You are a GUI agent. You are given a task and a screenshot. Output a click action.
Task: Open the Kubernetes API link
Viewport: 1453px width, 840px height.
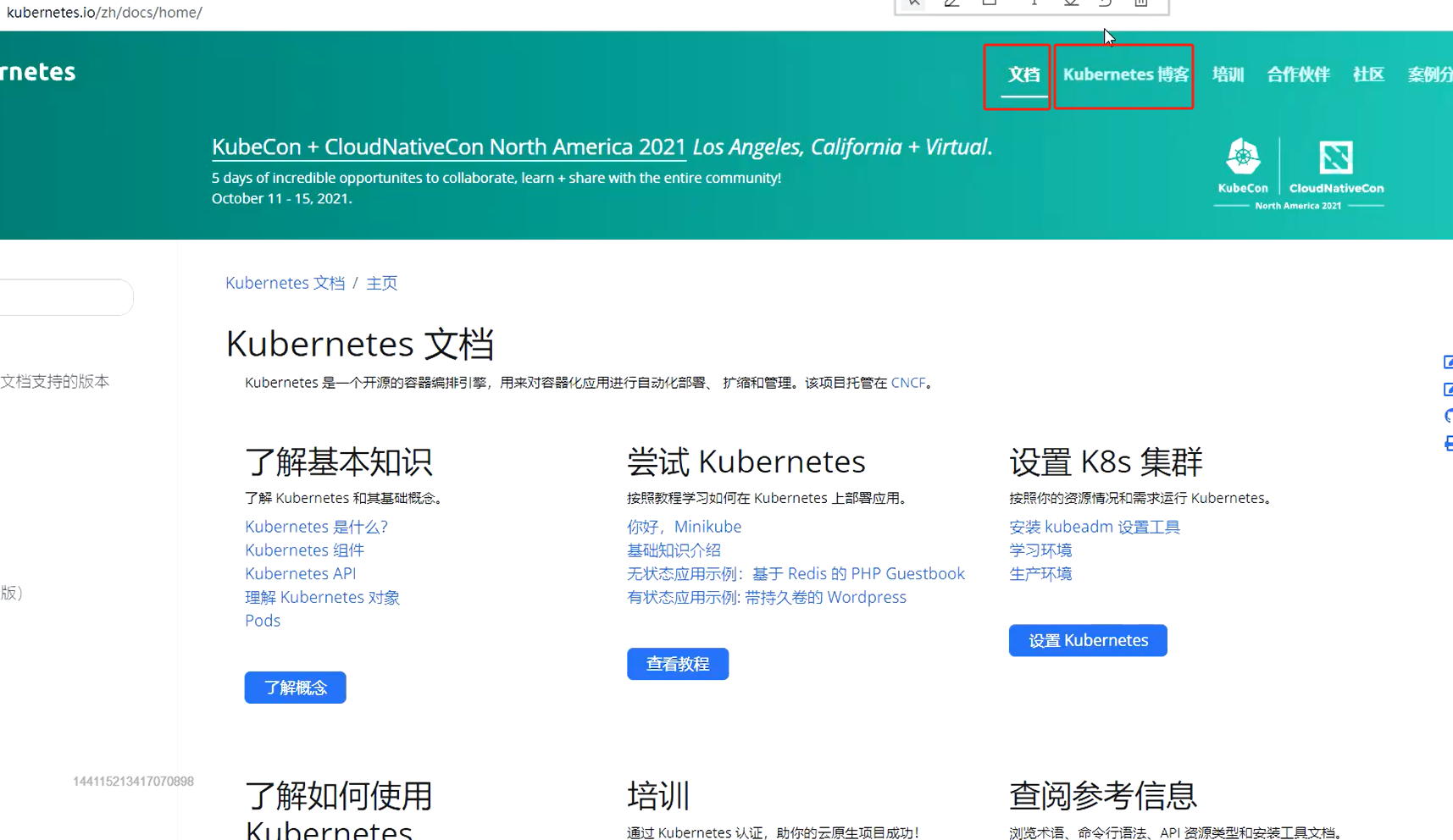click(301, 573)
